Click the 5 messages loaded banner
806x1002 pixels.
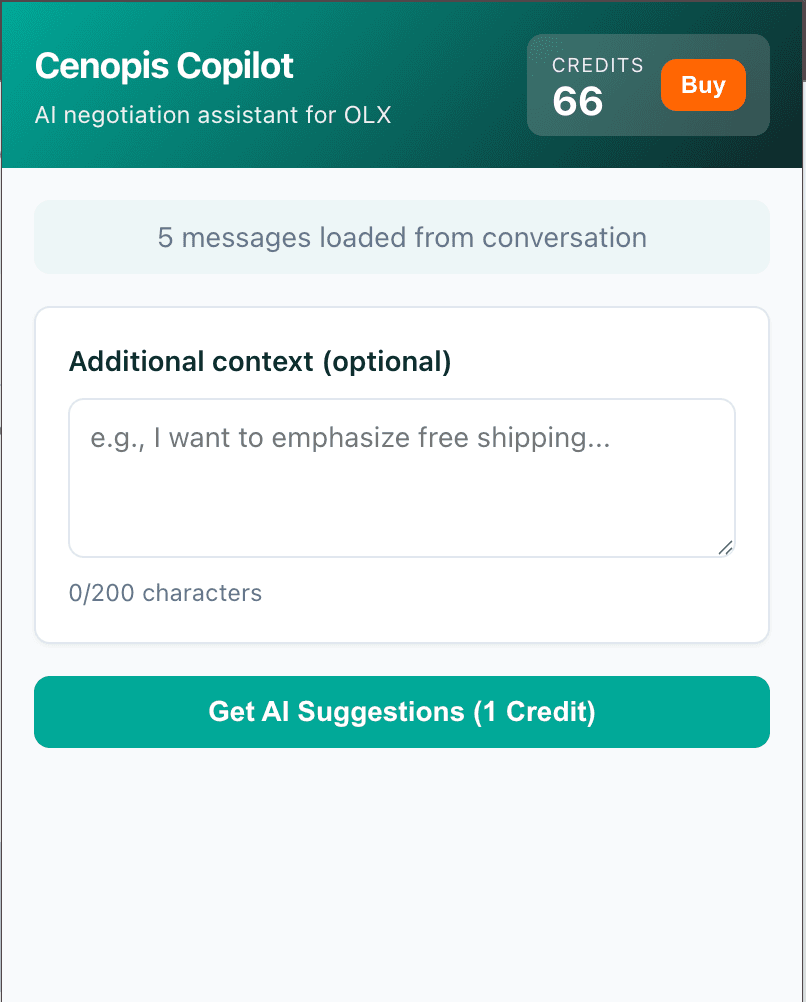(x=401, y=238)
